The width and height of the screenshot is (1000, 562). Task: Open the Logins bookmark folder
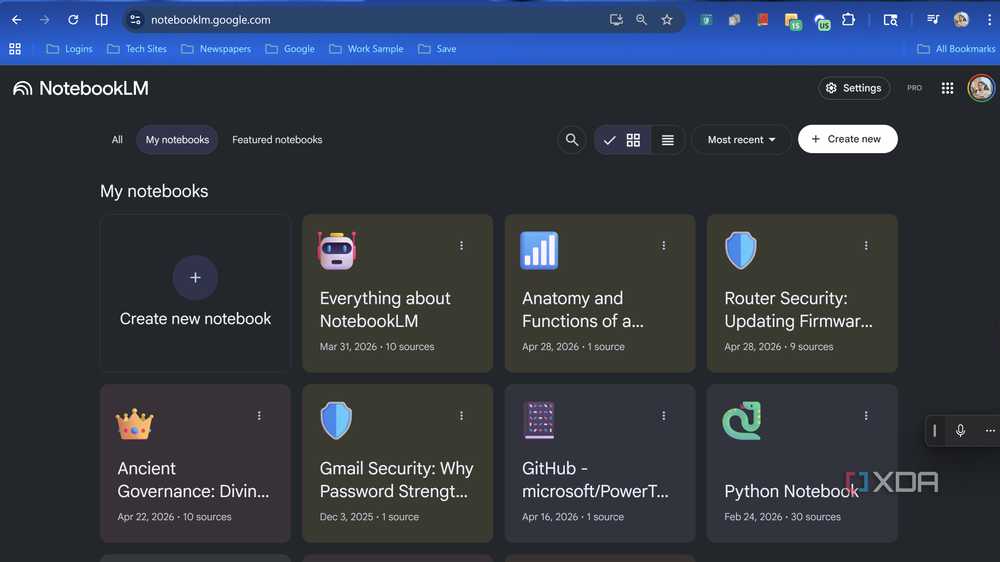(x=70, y=48)
